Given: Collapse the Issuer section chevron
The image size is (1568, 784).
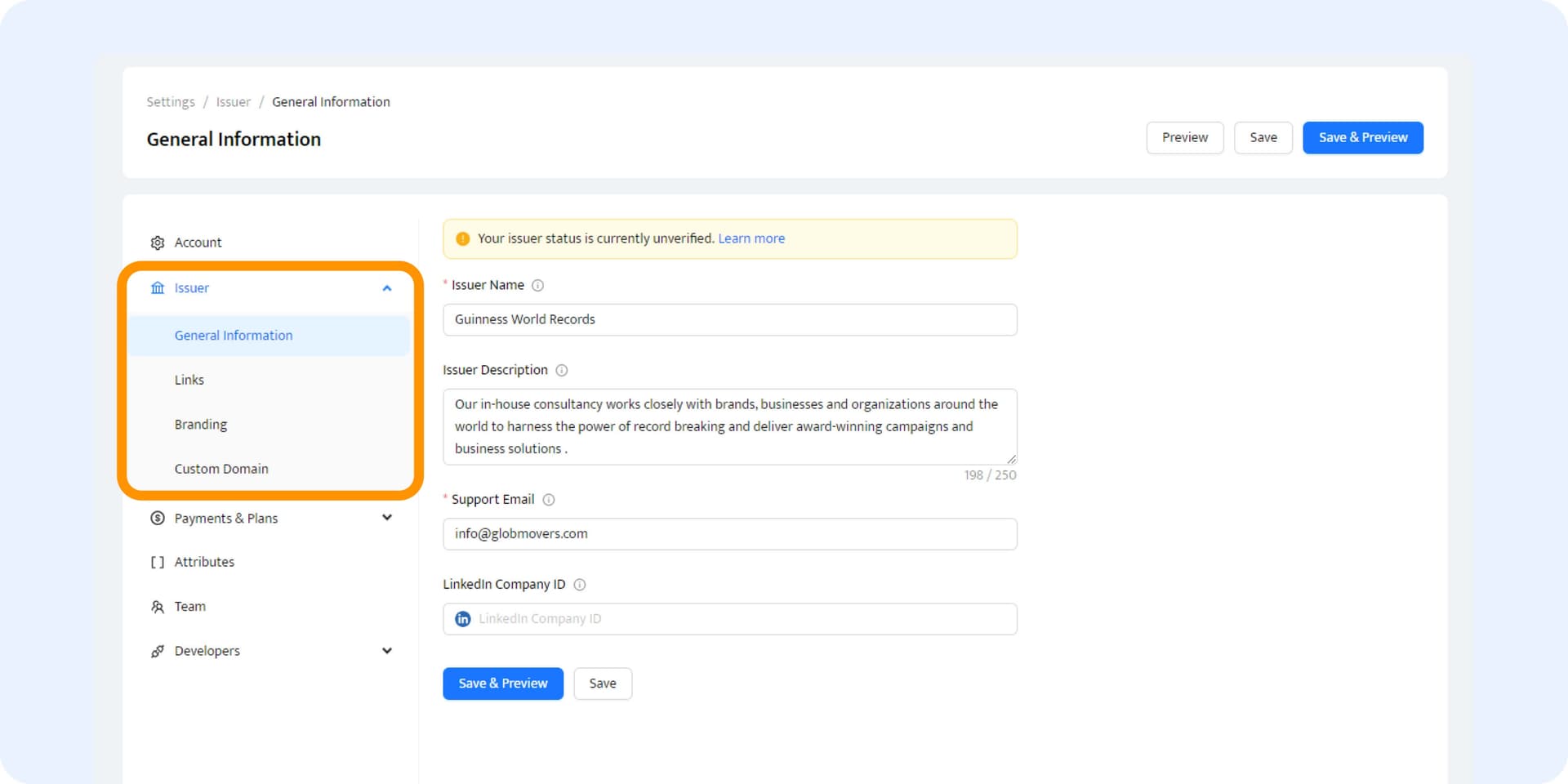Looking at the screenshot, I should [387, 287].
